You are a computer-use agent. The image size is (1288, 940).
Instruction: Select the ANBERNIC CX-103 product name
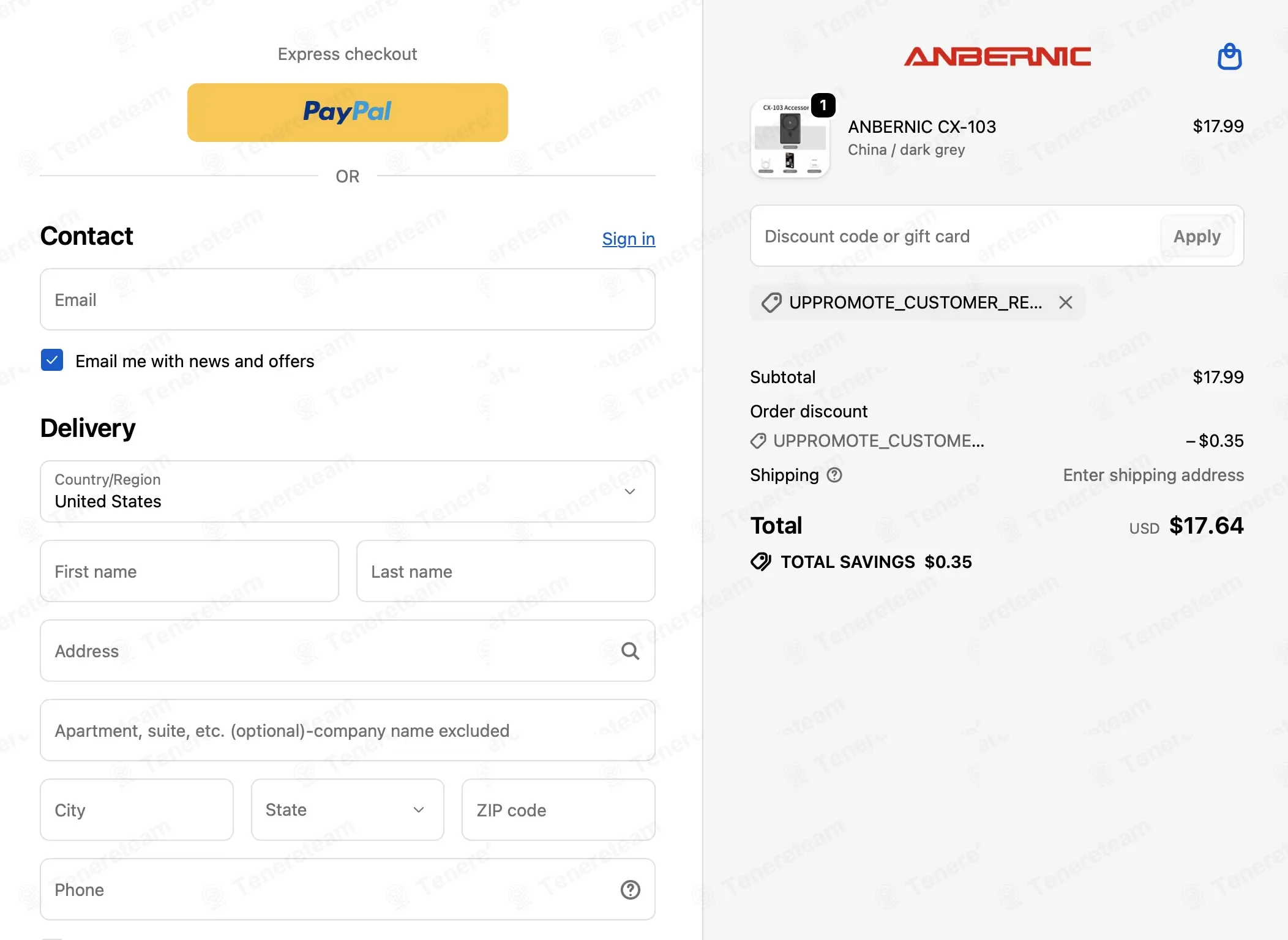(922, 127)
